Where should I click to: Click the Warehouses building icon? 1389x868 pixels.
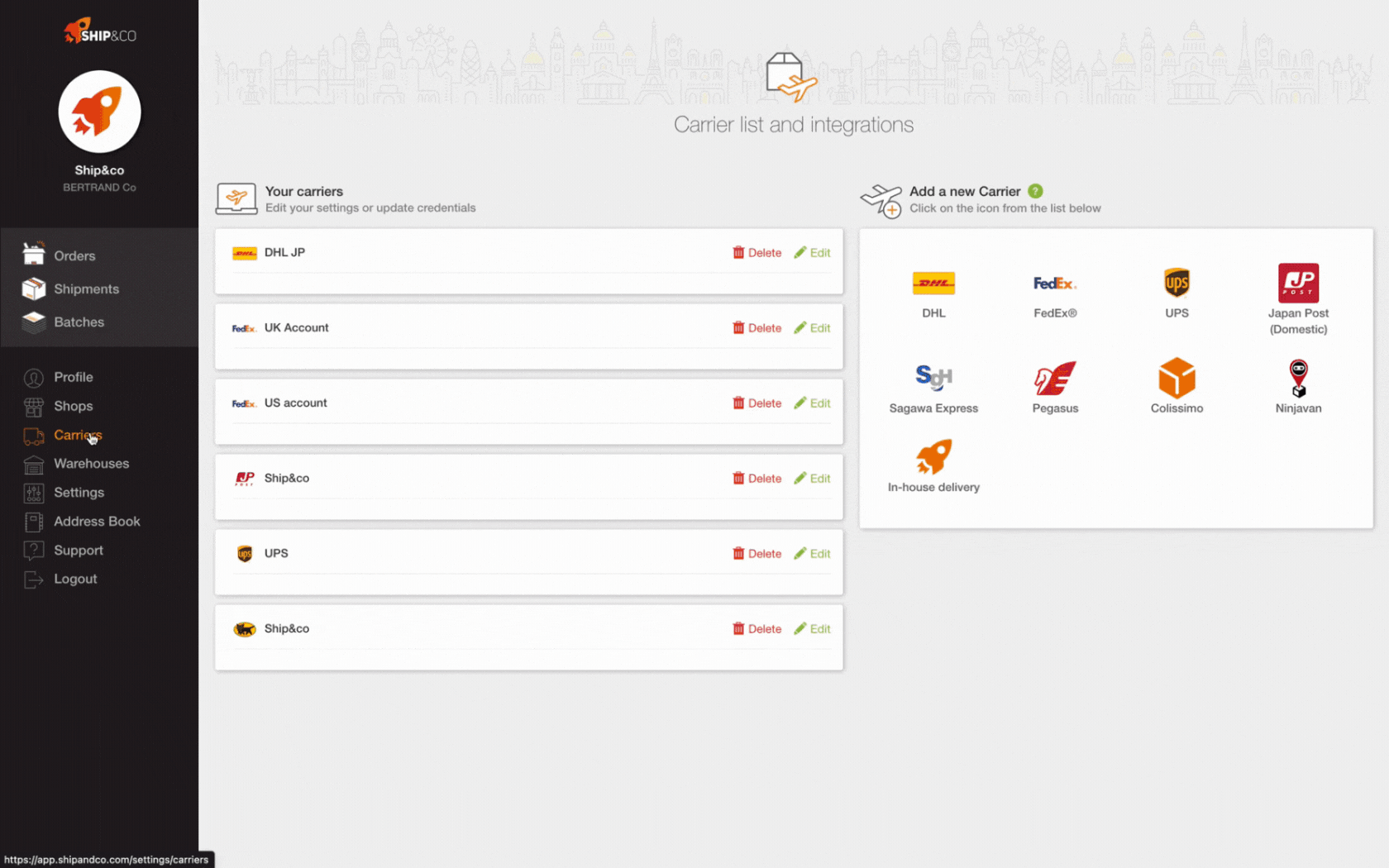click(34, 465)
